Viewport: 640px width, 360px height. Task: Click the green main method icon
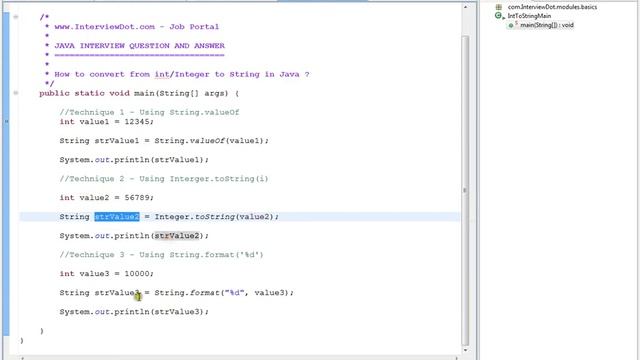(x=511, y=25)
